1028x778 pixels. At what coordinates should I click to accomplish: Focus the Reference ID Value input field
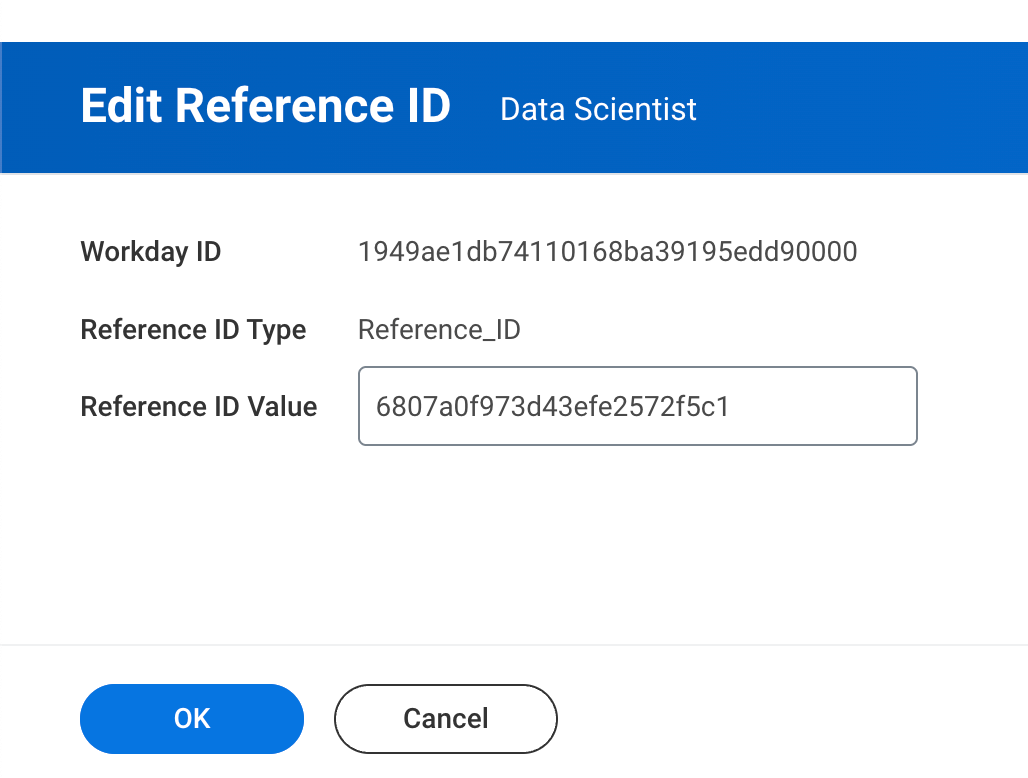click(x=637, y=406)
